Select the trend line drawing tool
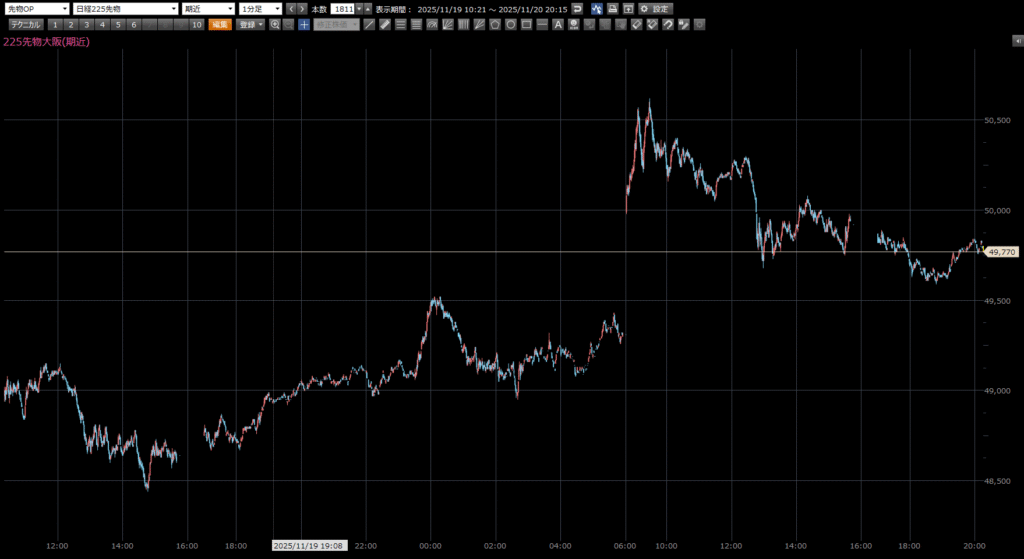 tap(369, 24)
